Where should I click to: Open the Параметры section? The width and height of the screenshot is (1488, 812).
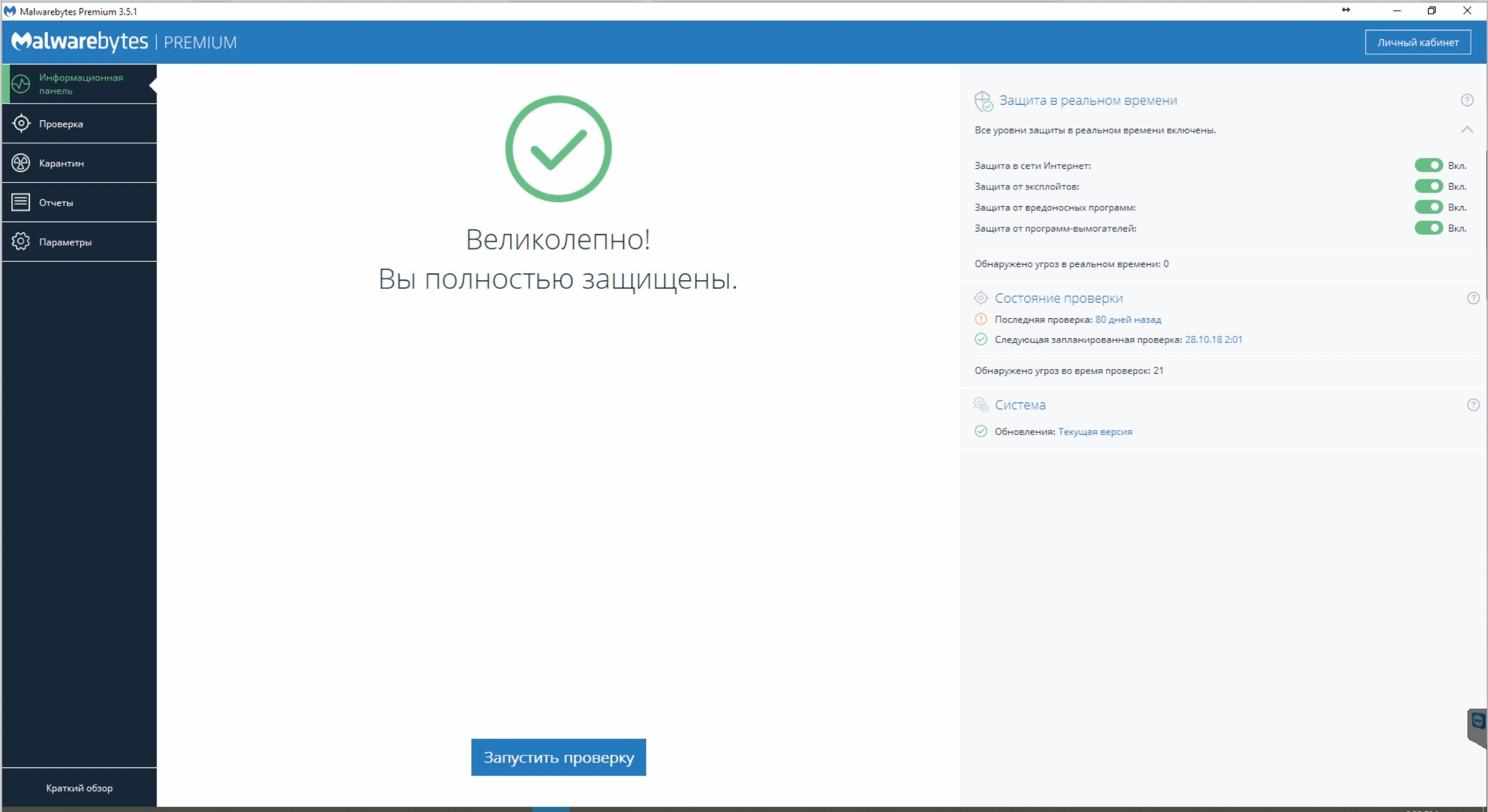coord(79,242)
